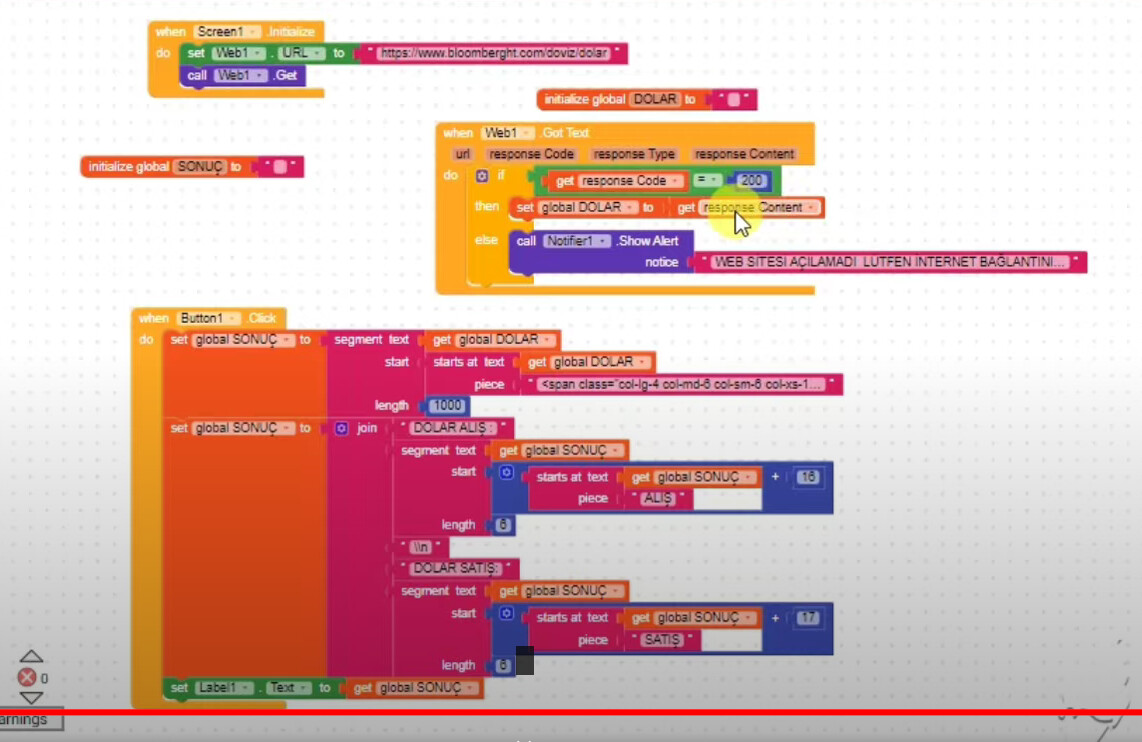Image resolution: width=1142 pixels, height=742 pixels.
Task: Click the gear mutator on the if block
Action: coord(482,176)
